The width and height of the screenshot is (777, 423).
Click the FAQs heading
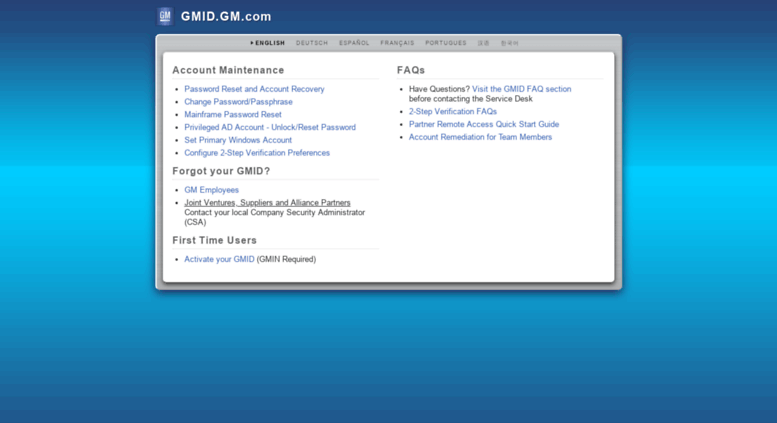click(411, 70)
